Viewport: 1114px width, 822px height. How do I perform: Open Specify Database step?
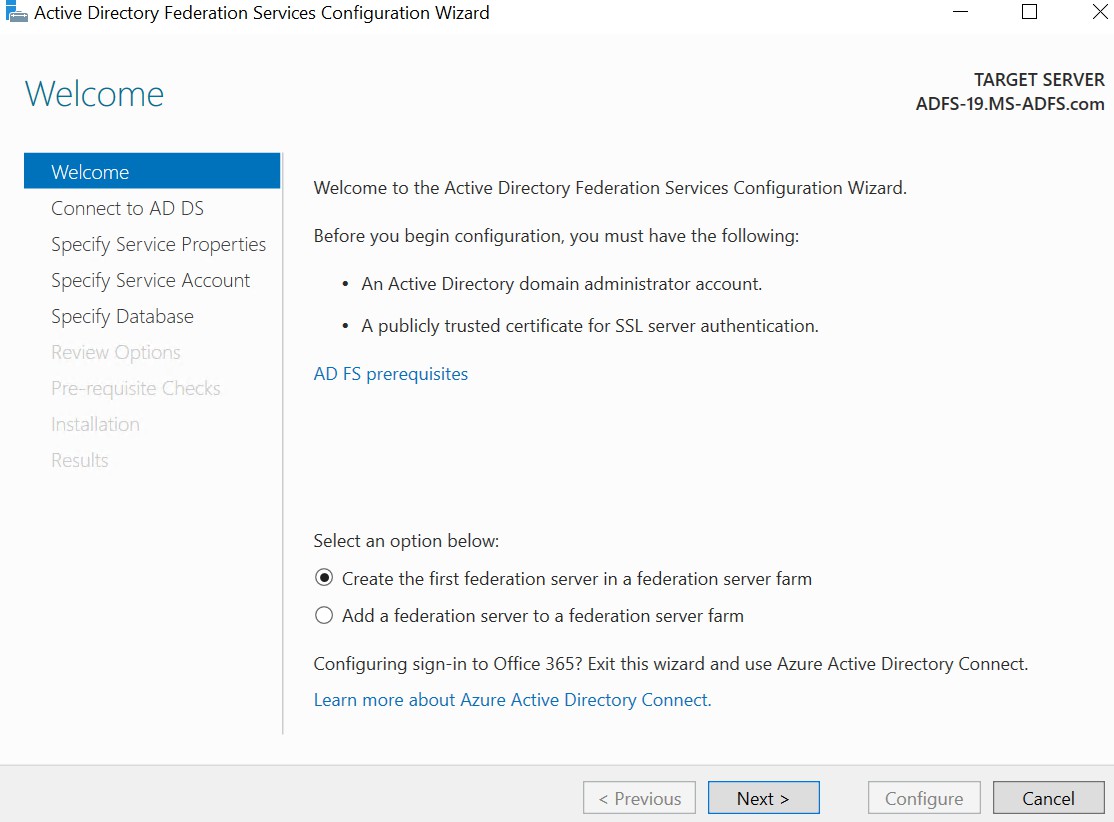(x=122, y=316)
